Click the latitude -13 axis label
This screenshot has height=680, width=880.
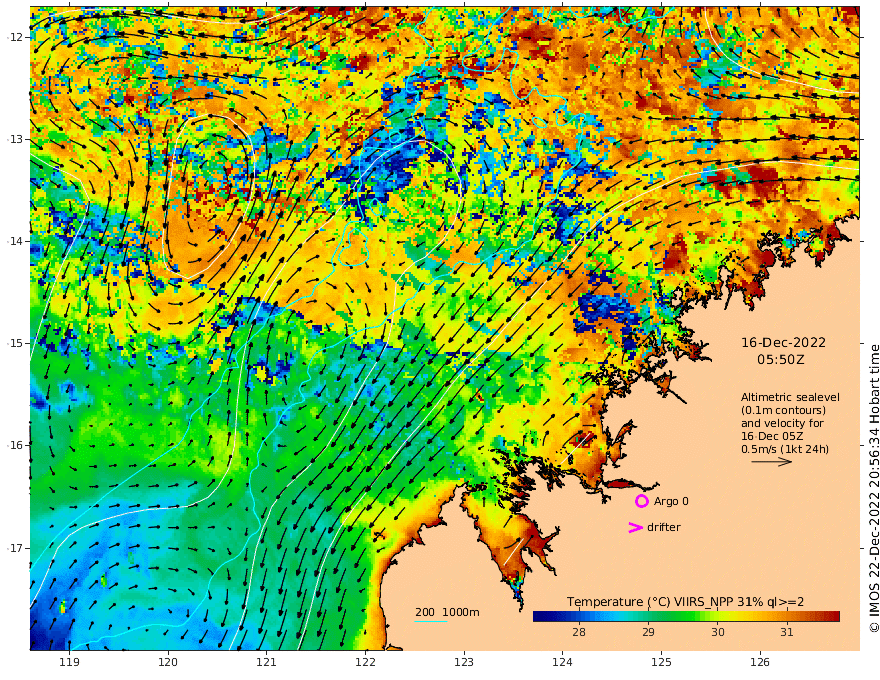(x=16, y=139)
